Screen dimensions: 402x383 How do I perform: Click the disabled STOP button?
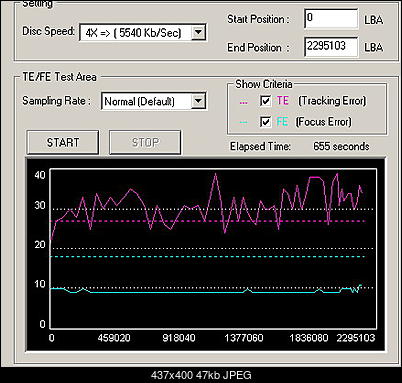pyautogui.click(x=145, y=142)
